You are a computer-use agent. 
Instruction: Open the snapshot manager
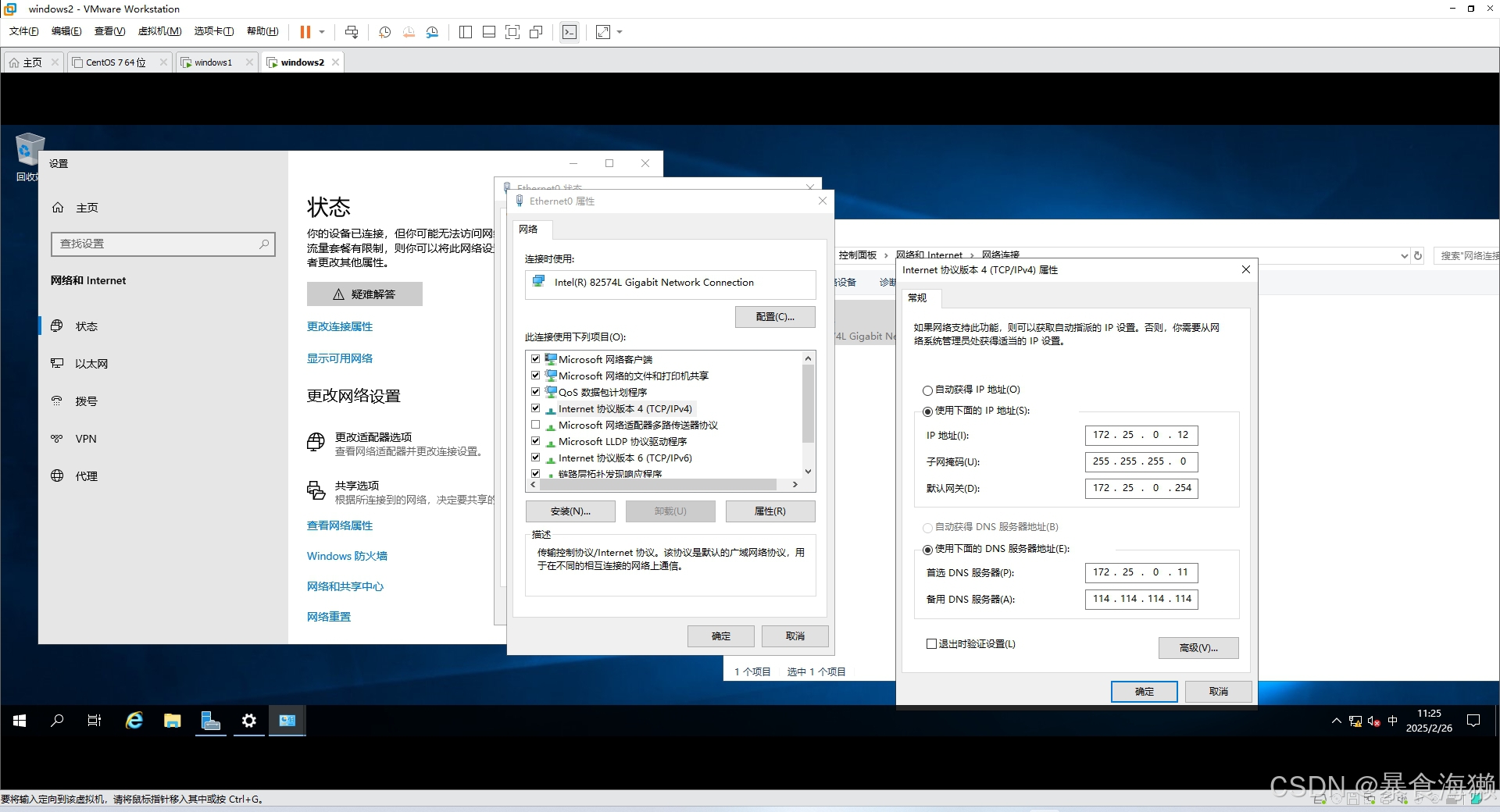pos(432,32)
